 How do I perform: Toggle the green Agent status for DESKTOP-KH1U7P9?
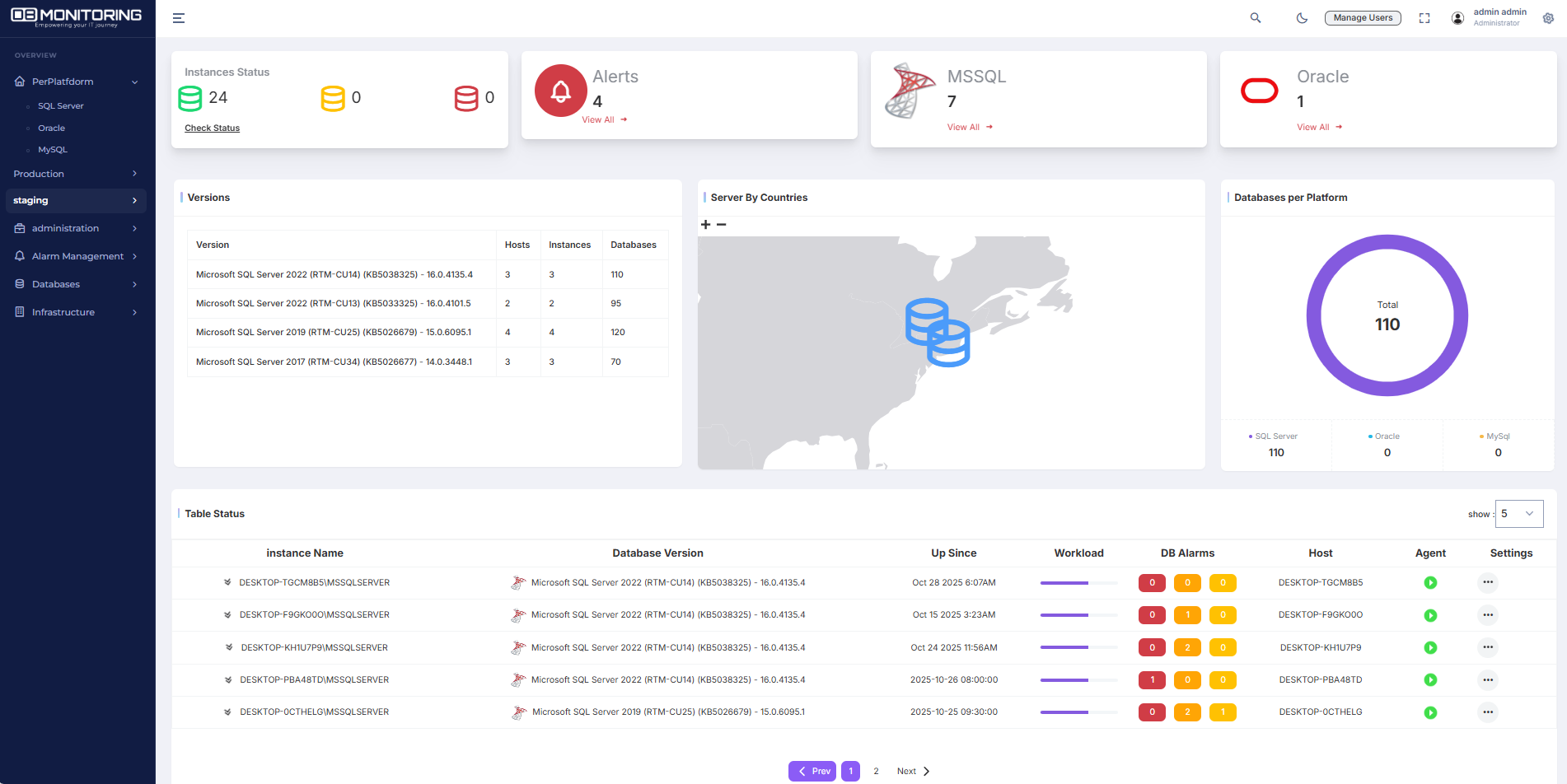click(x=1431, y=647)
